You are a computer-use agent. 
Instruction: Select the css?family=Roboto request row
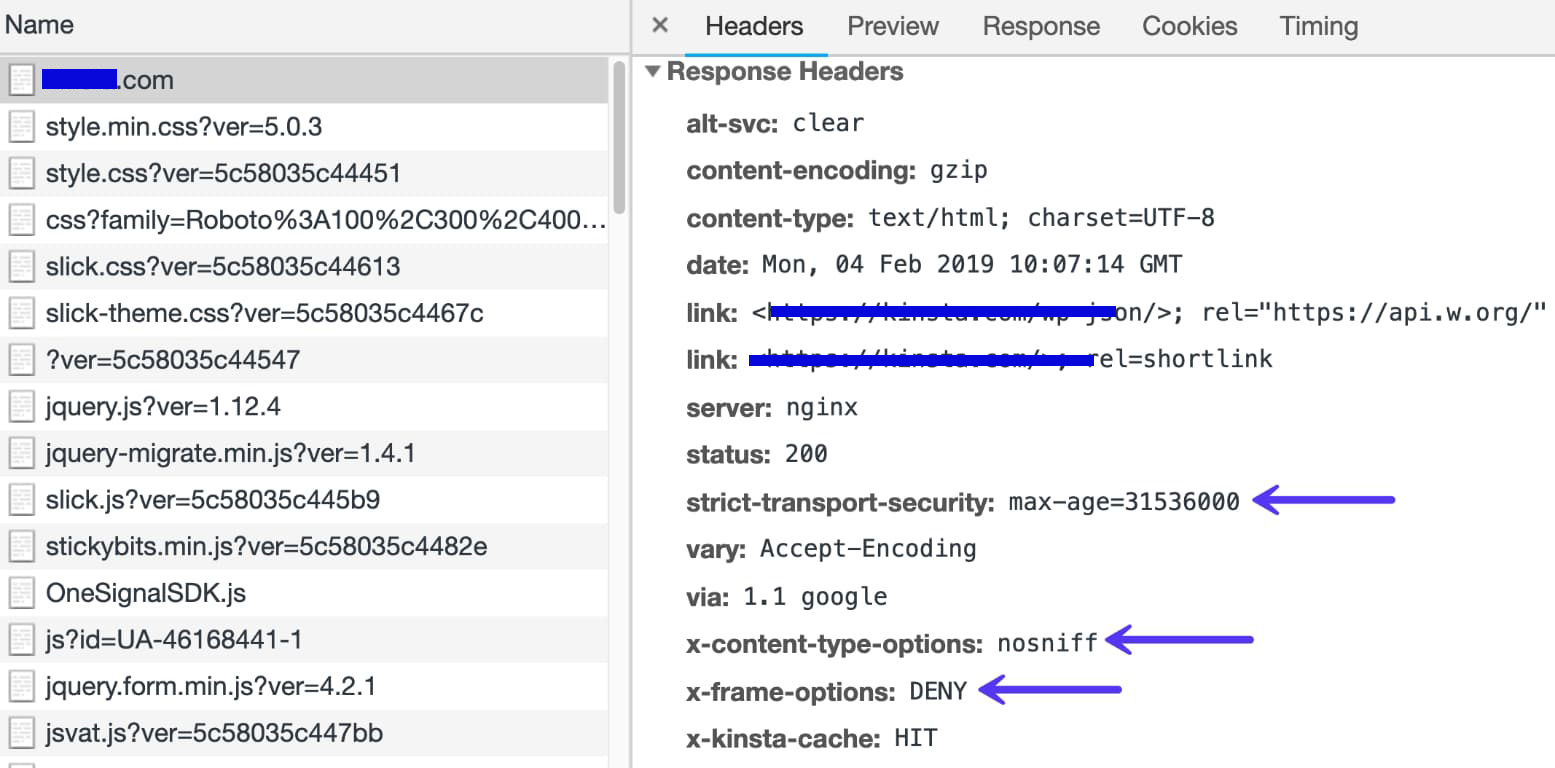(325, 220)
